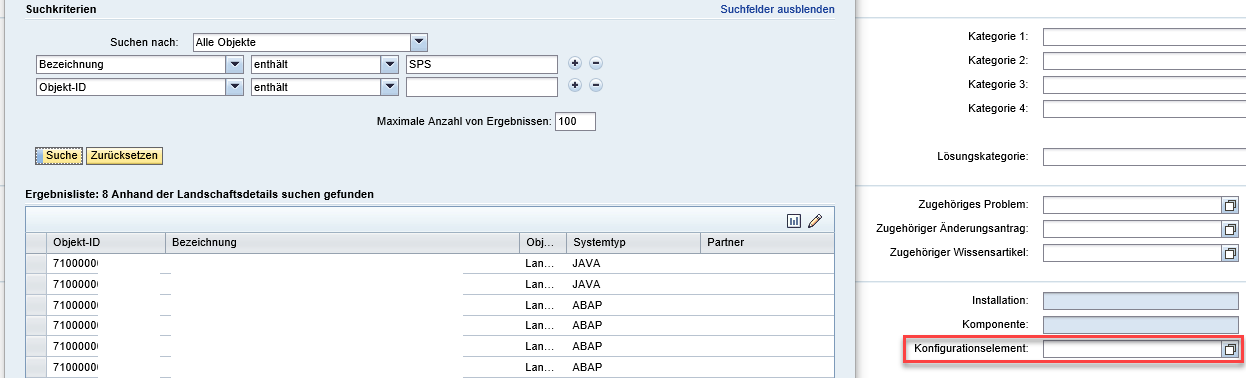Screen dimensions: 1246x378
Task: Personalize the result list with the pencil icon
Action: click(x=815, y=220)
